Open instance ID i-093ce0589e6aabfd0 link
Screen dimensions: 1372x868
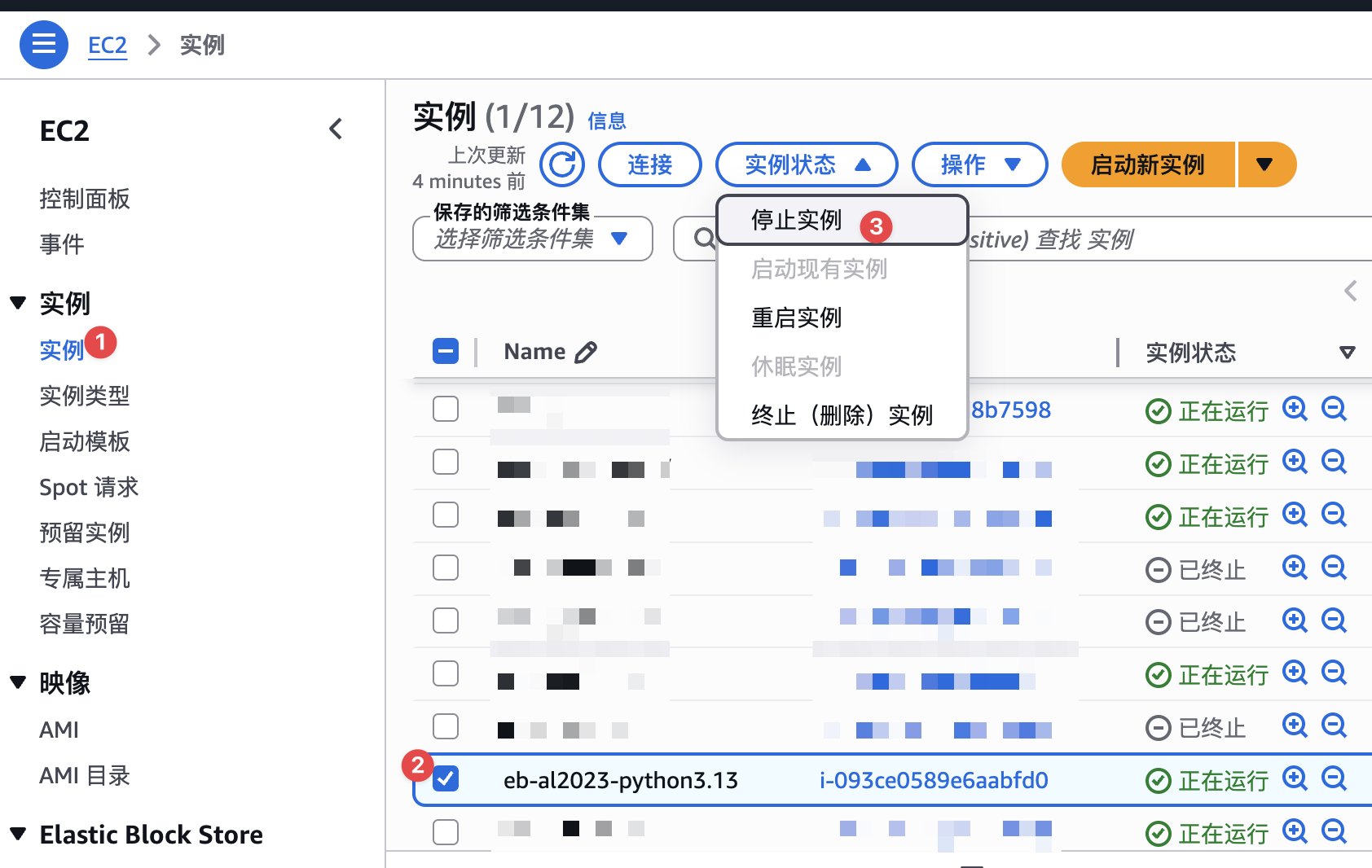pyautogui.click(x=934, y=780)
